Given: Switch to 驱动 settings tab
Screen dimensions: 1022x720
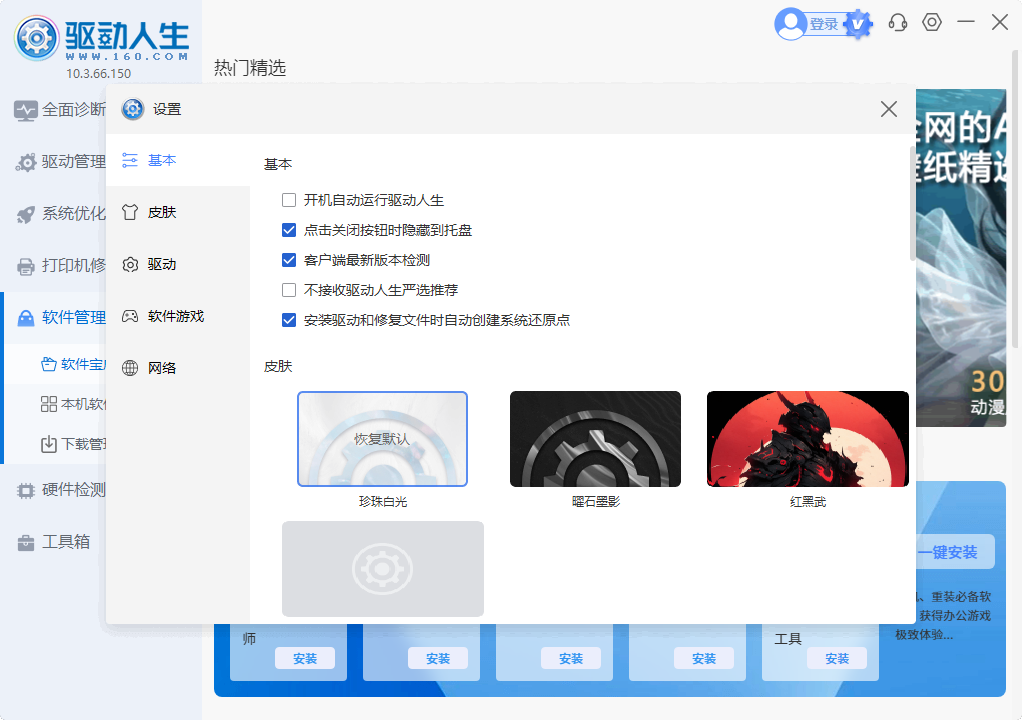Looking at the screenshot, I should tap(178, 265).
